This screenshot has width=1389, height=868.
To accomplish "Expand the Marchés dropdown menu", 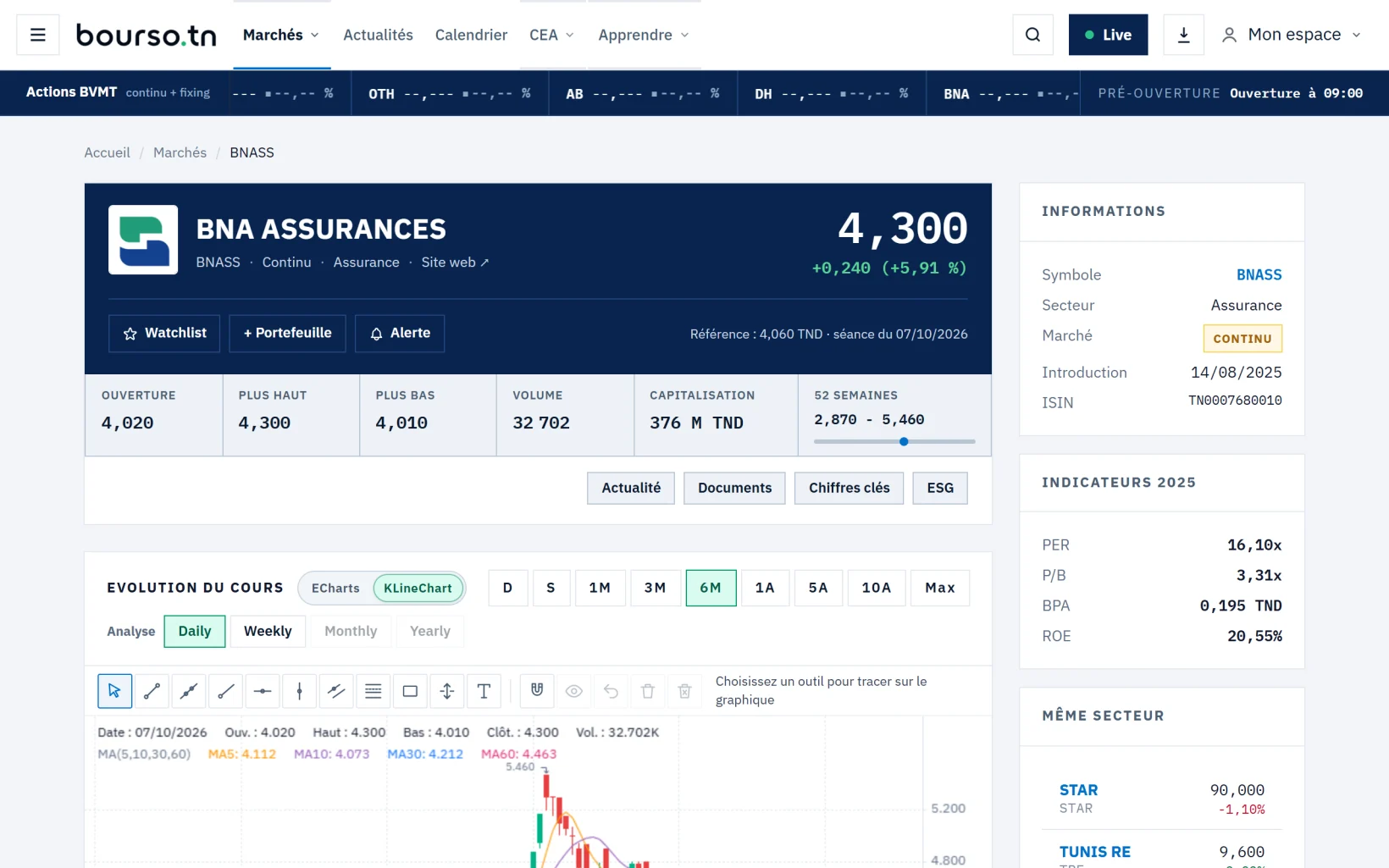I will pyautogui.click(x=281, y=35).
